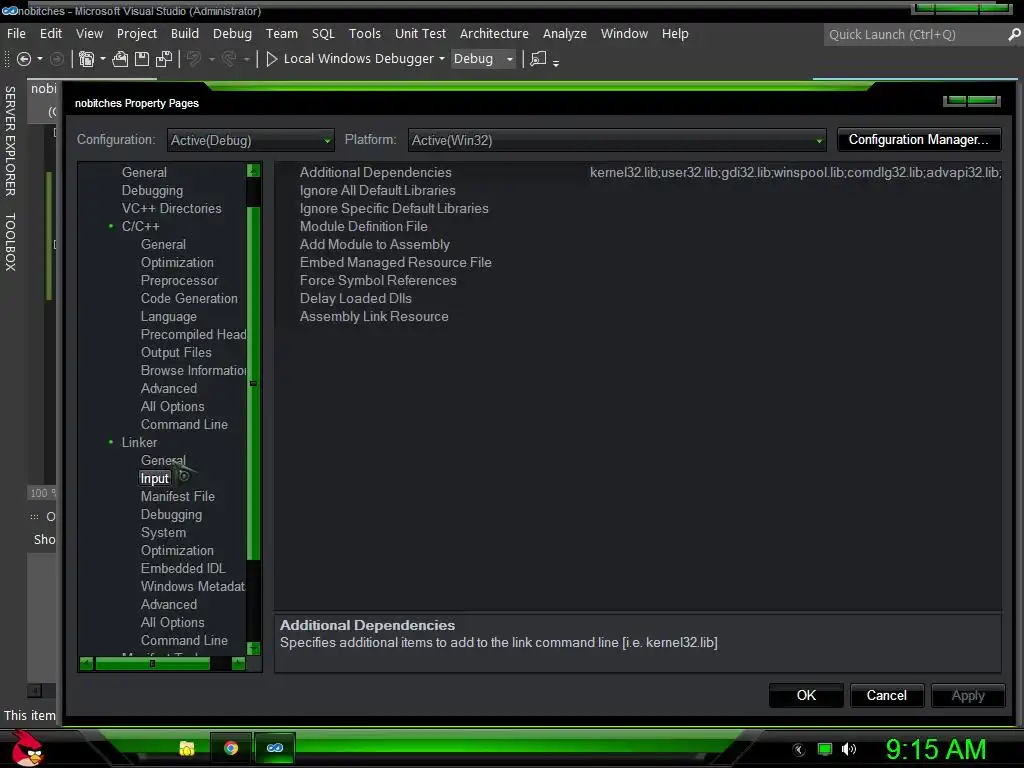Click the tree scroll down arrow
The image size is (1024, 768).
tap(253, 648)
